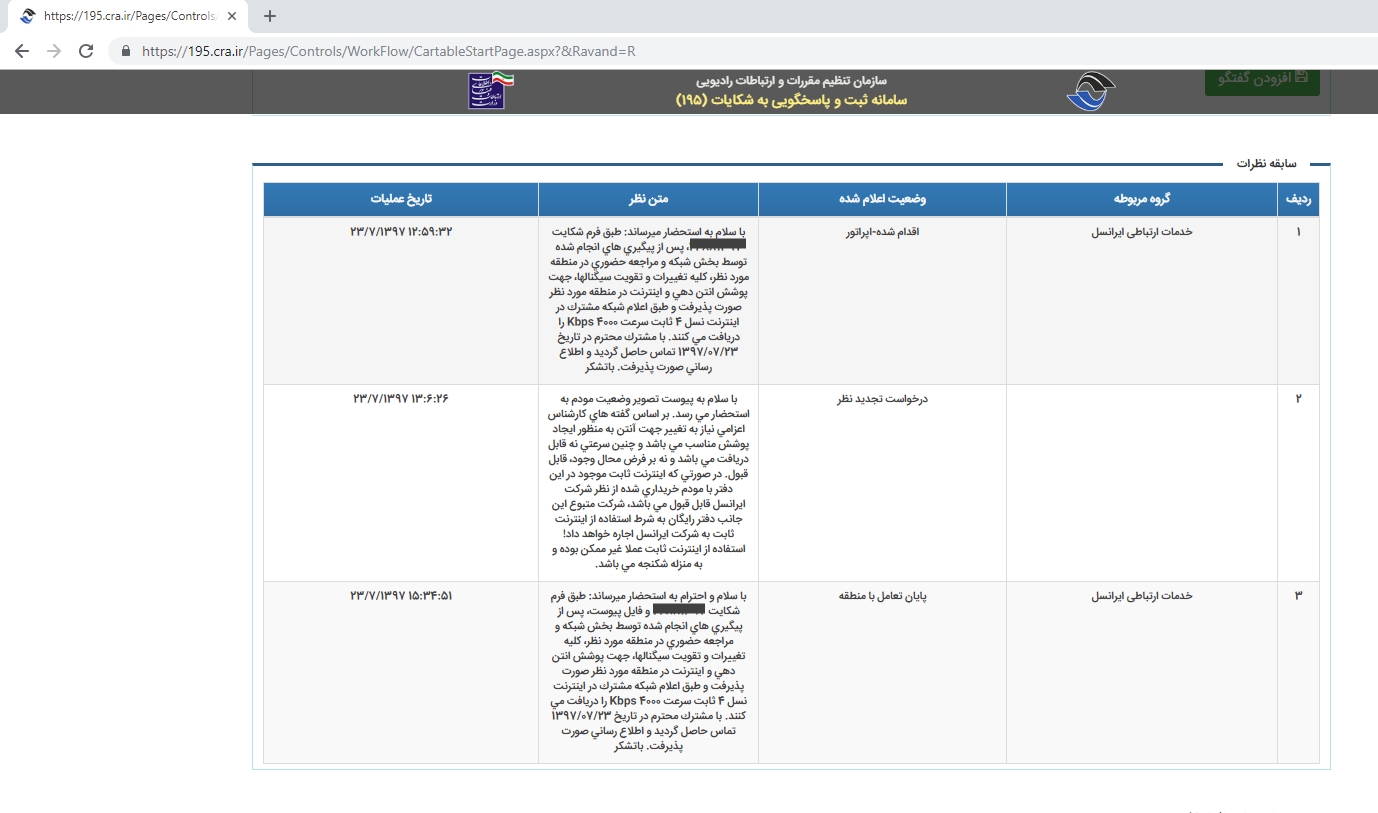Viewport: 1378px width, 813px height.
Task: Click خدمات ارتباطی ایرانسل in row ۳
Action: pos(1142,596)
